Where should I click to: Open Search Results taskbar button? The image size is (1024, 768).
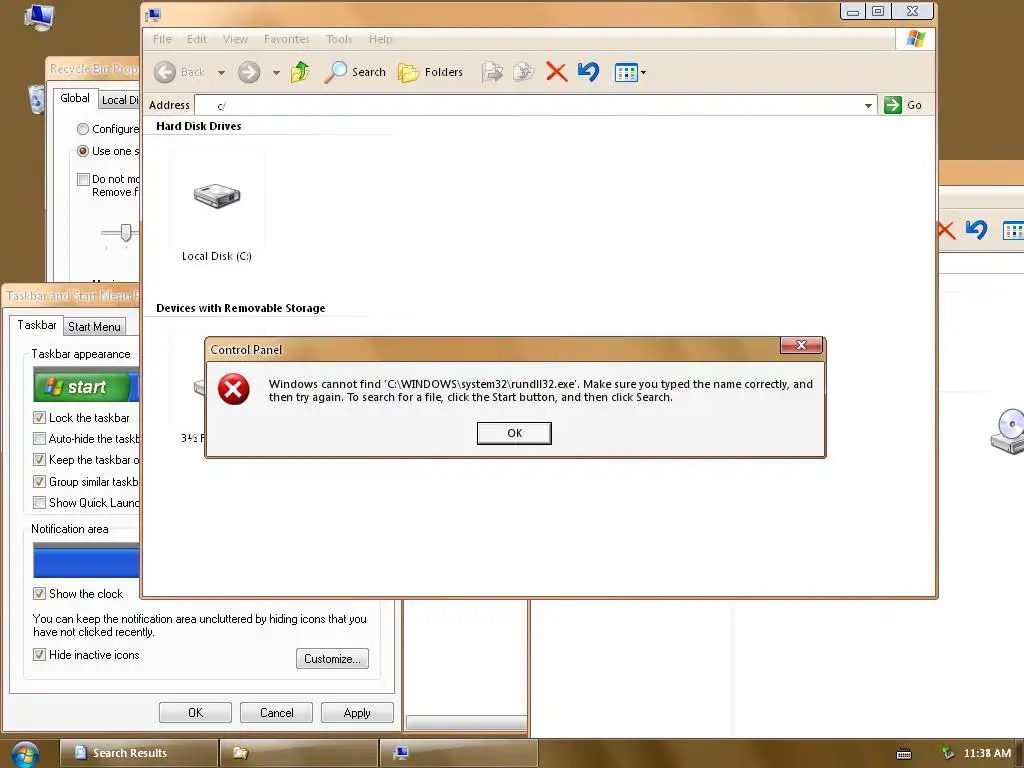[138, 753]
